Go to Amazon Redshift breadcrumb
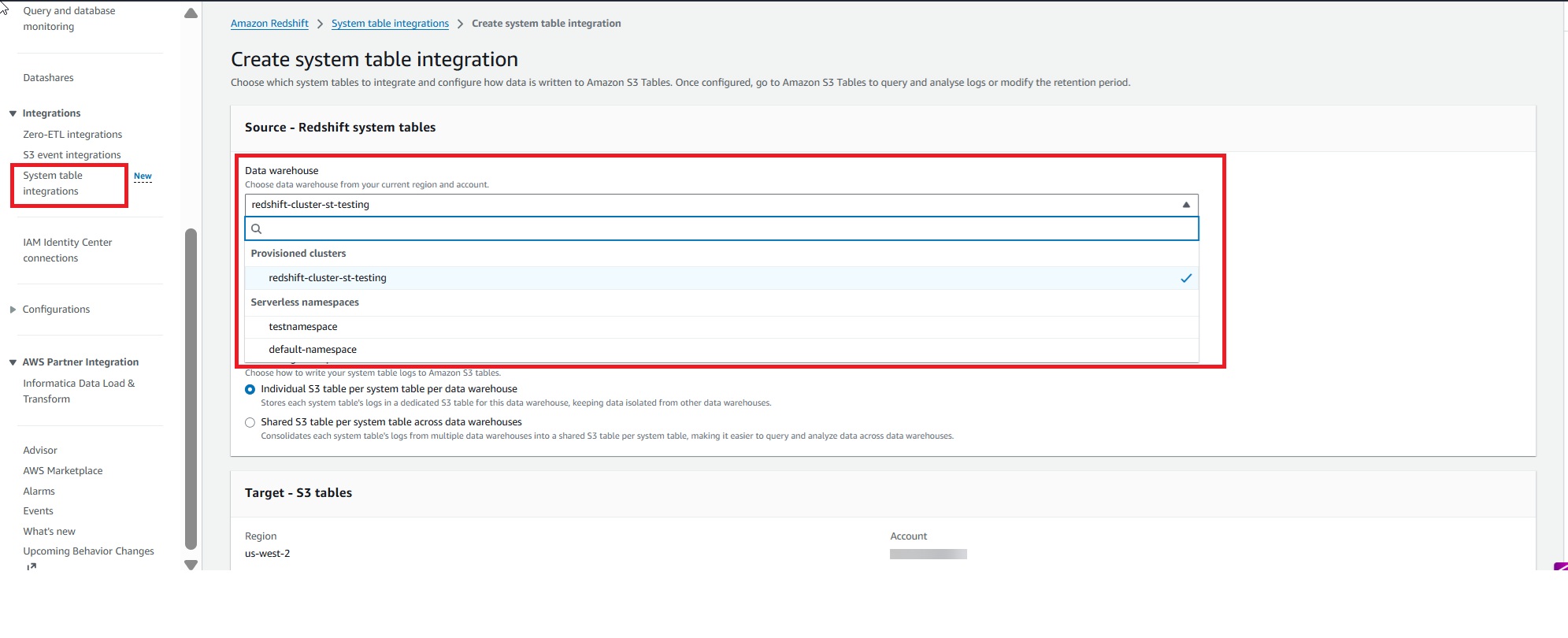1568x638 pixels. (269, 24)
